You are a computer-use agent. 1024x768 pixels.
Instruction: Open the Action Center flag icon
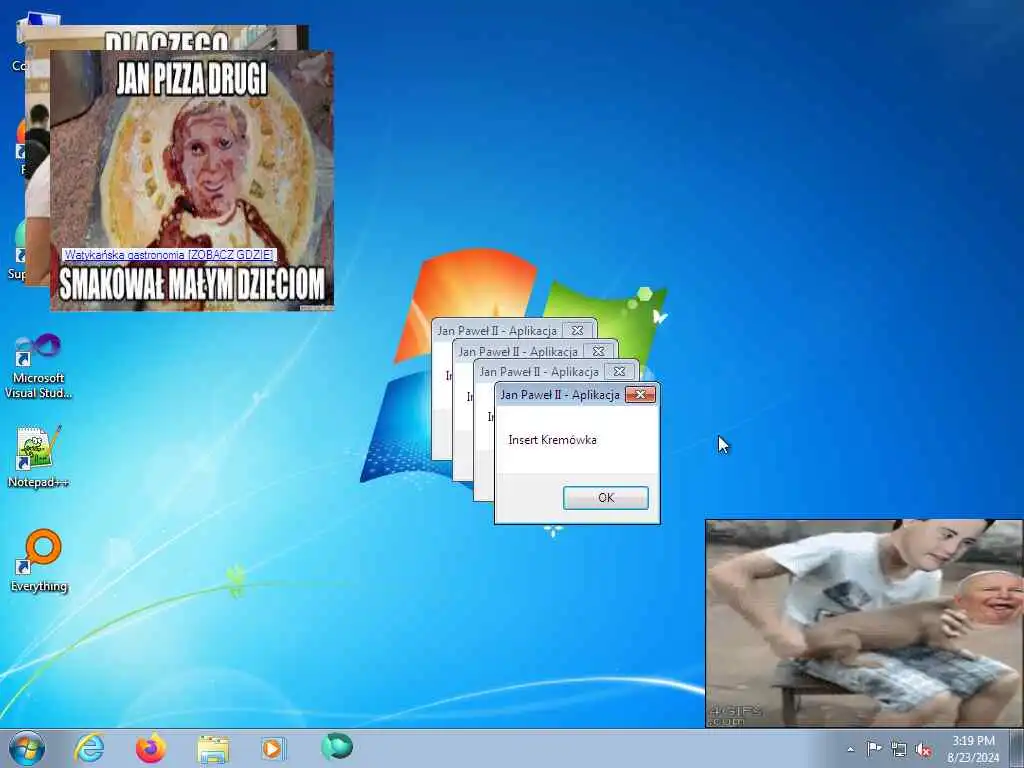coord(873,748)
